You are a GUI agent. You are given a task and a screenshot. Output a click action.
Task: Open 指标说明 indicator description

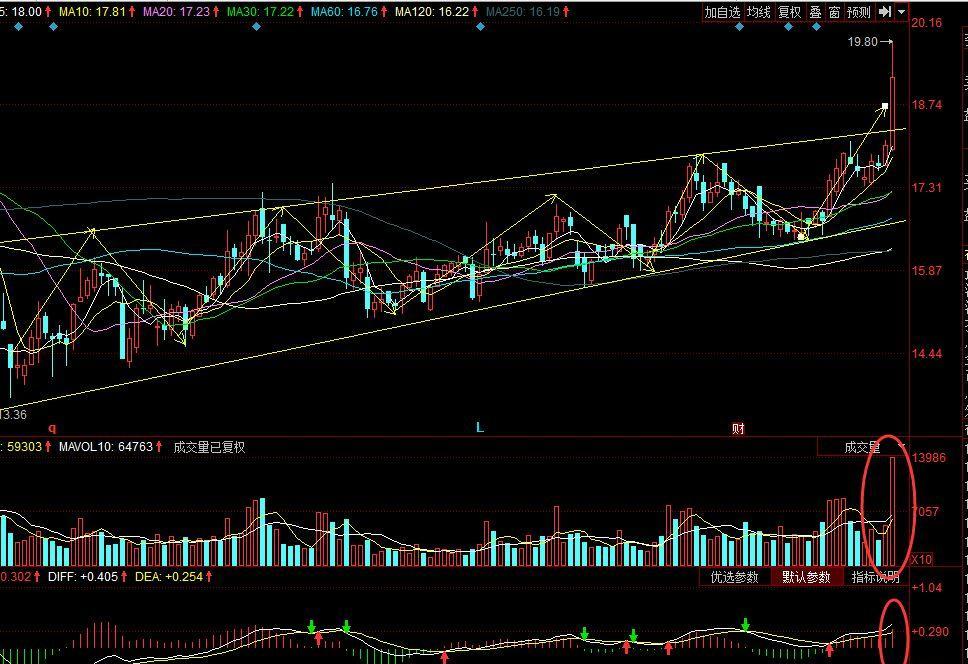point(875,577)
